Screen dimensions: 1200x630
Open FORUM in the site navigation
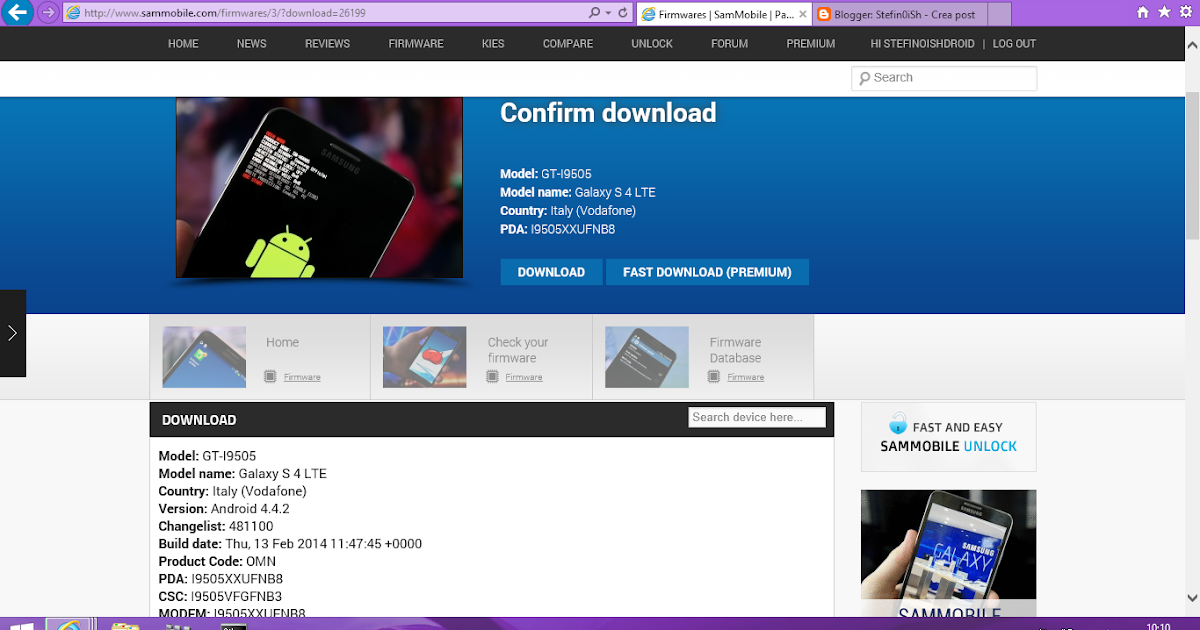(730, 44)
